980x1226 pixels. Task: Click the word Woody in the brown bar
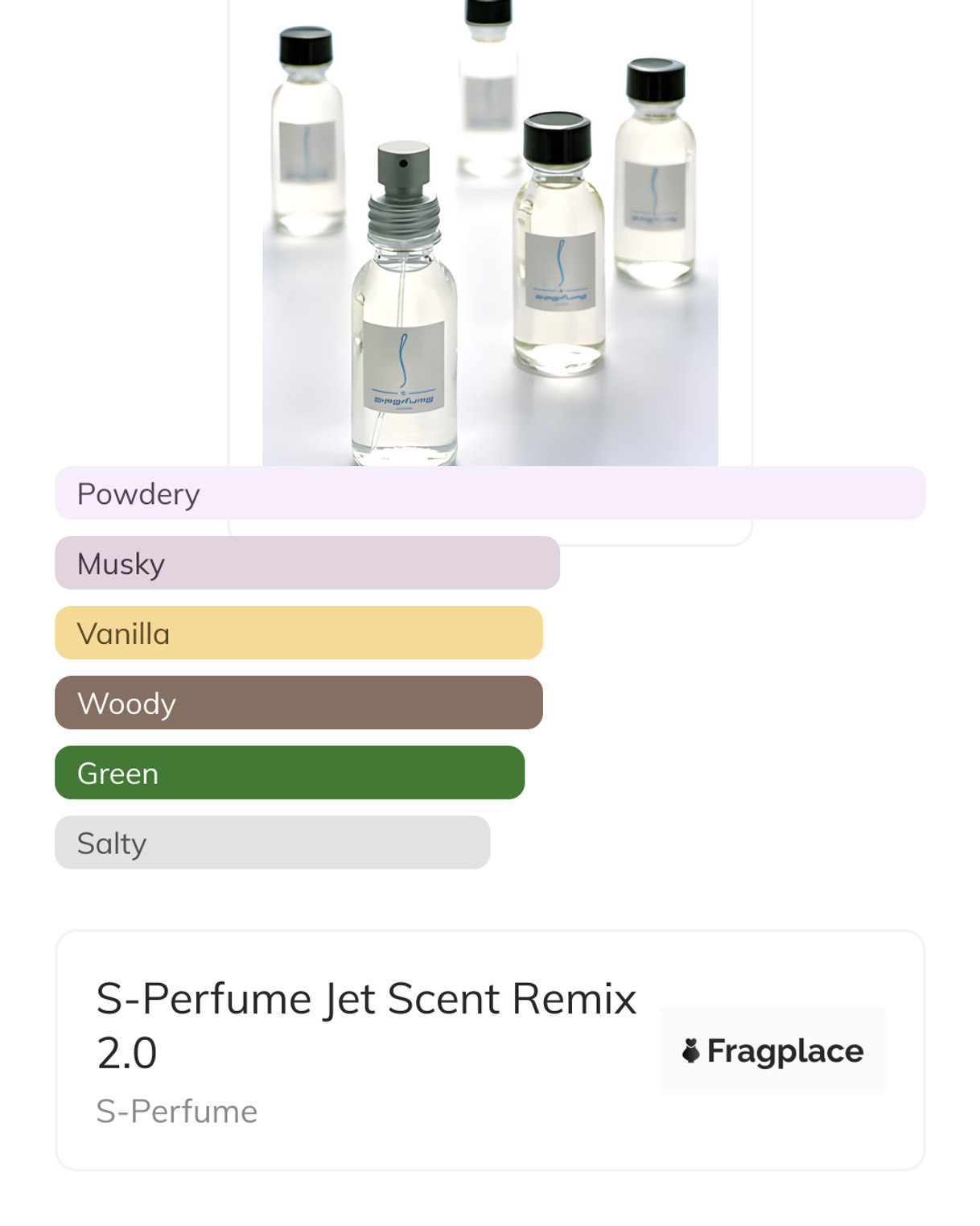pos(127,704)
